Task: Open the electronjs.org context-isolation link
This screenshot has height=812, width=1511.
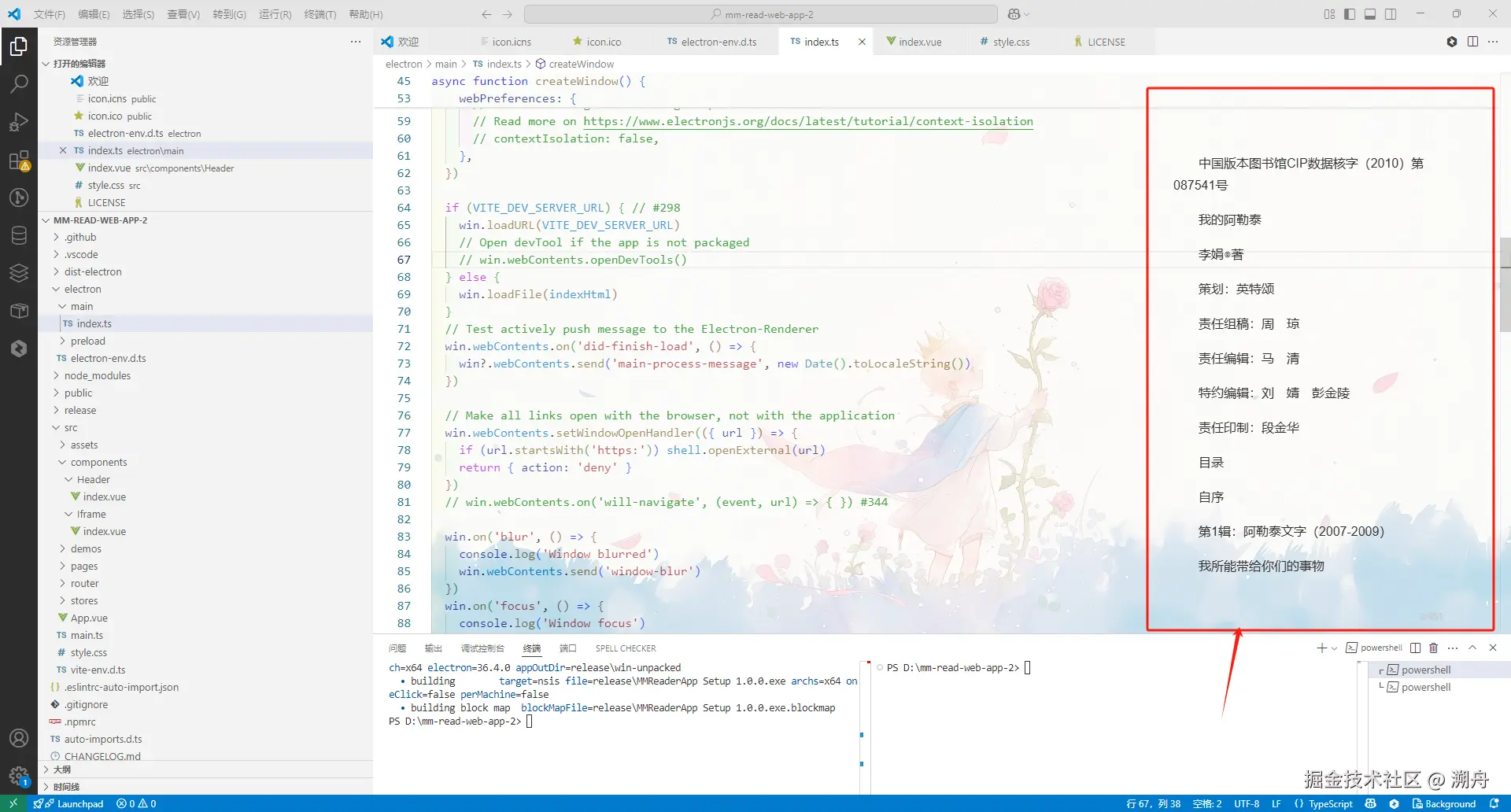Action: (807, 121)
